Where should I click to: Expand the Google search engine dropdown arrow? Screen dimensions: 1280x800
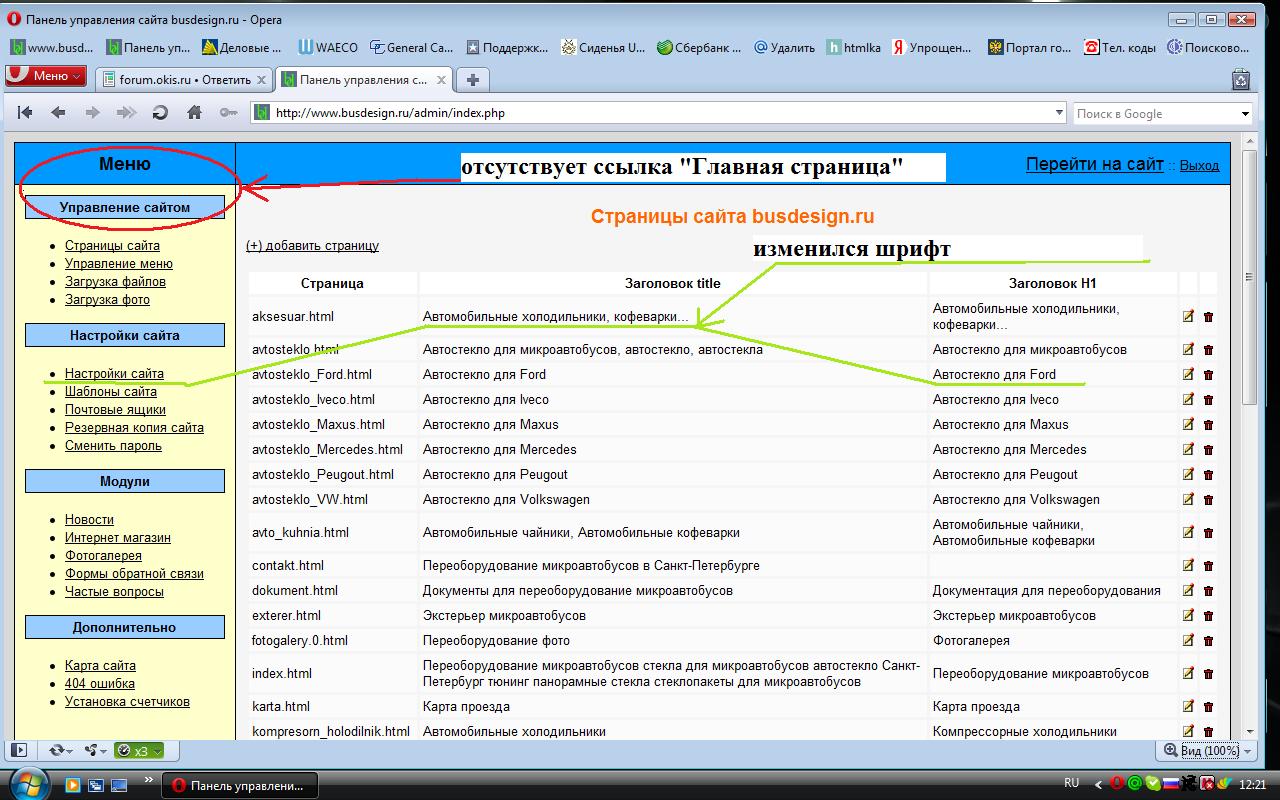coord(1245,114)
